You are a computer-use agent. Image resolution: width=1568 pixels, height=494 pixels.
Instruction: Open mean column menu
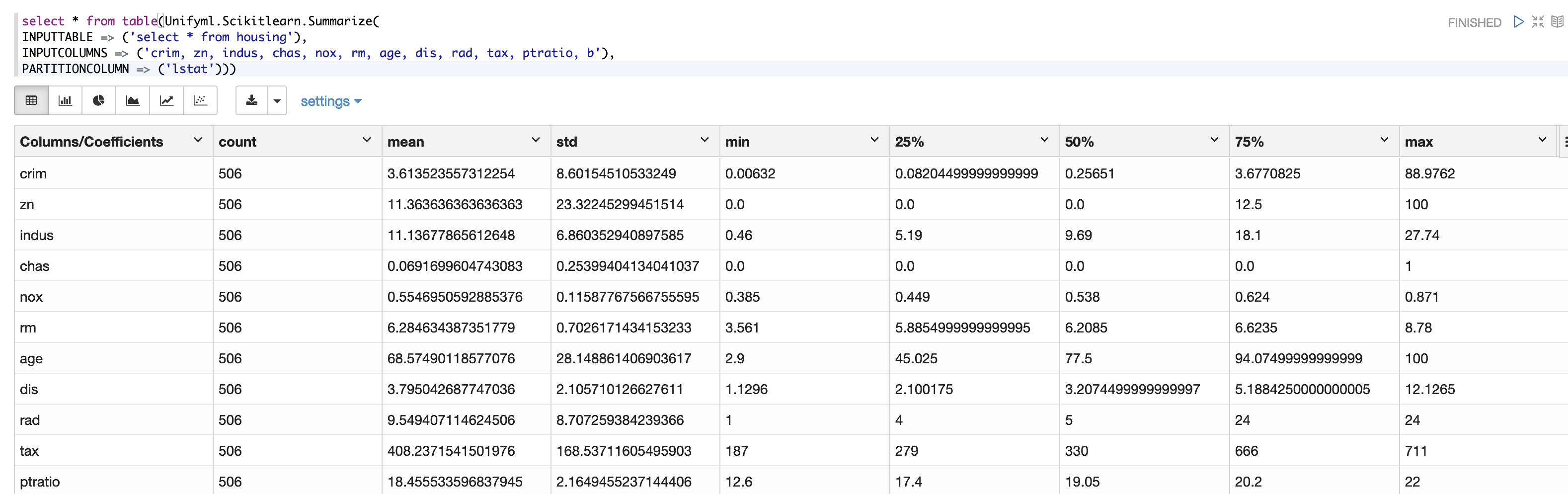536,140
